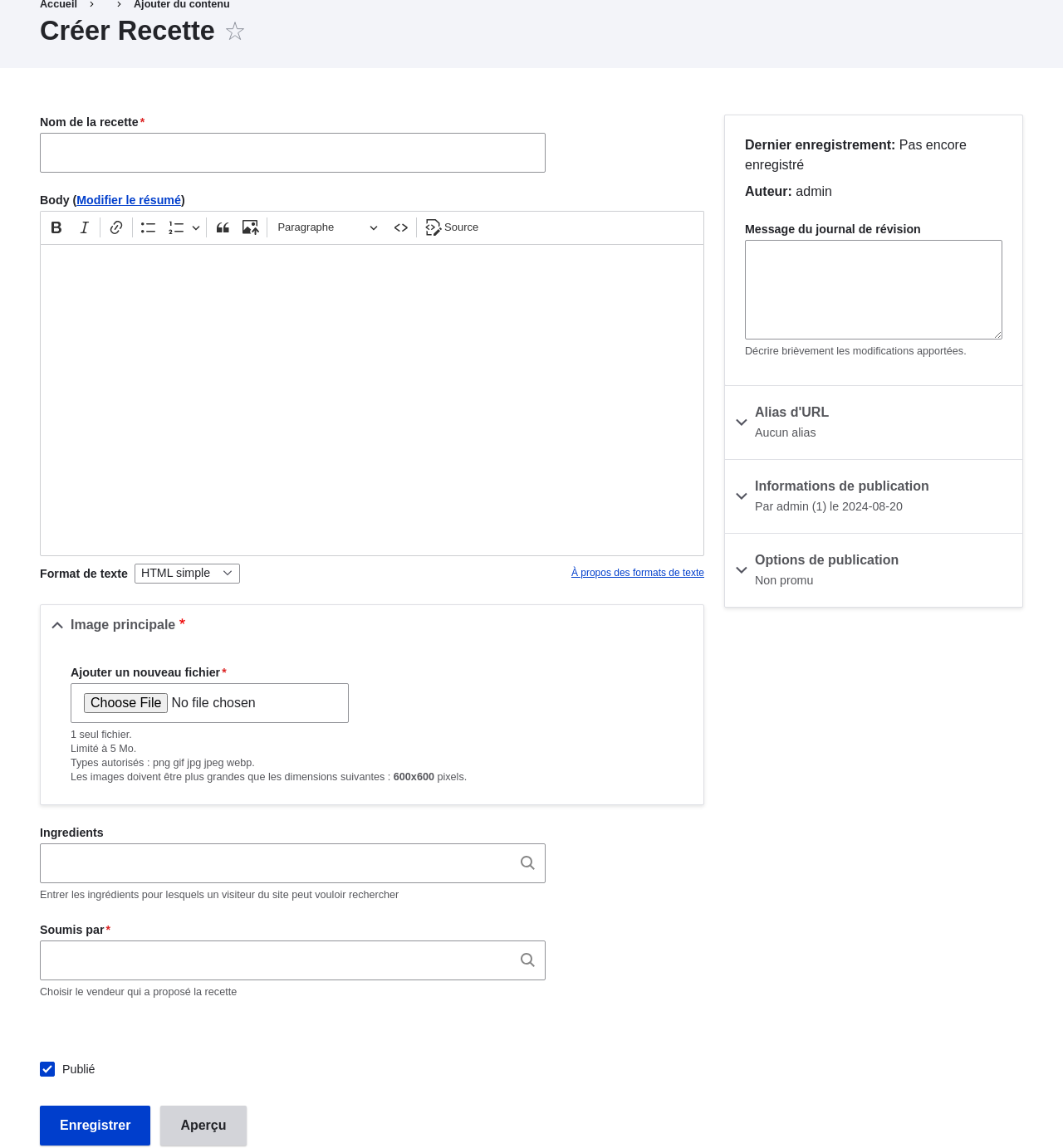The width and height of the screenshot is (1063, 1148).
Task: Insert a block quote
Action: click(223, 227)
